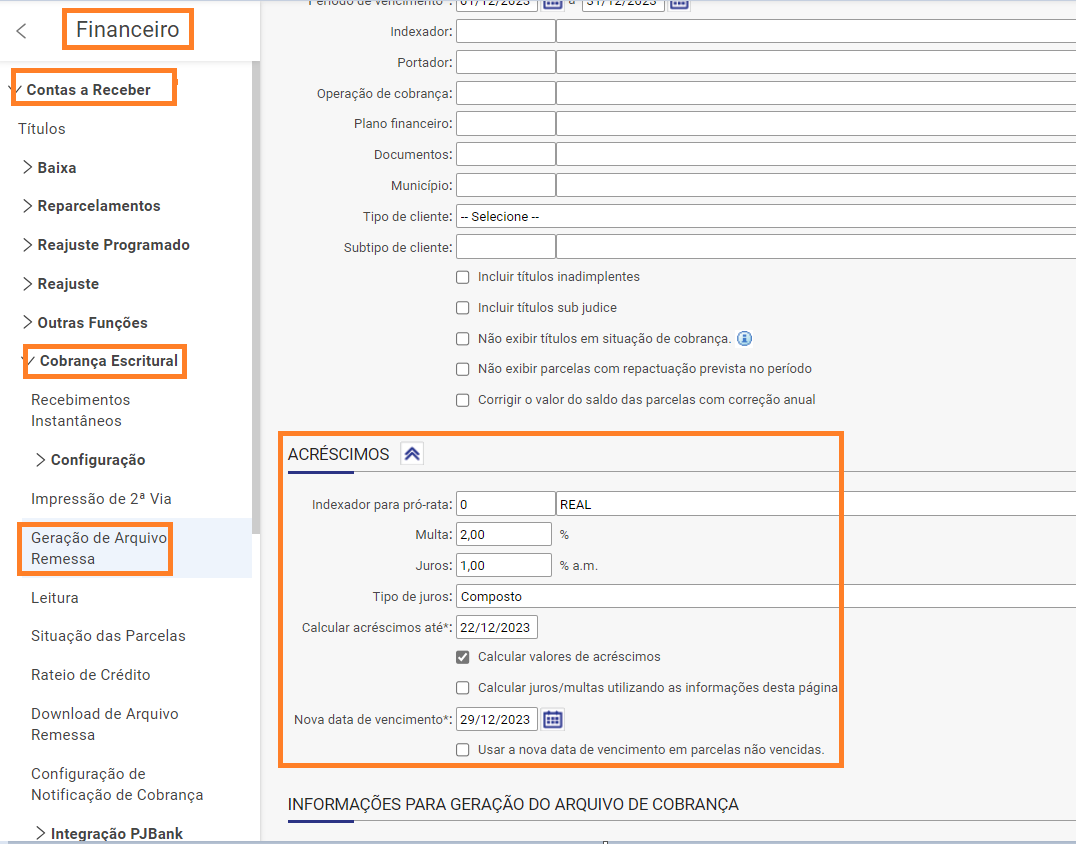The height and width of the screenshot is (844, 1076).
Task: Open Títulos in the sidebar
Action: (x=42, y=129)
